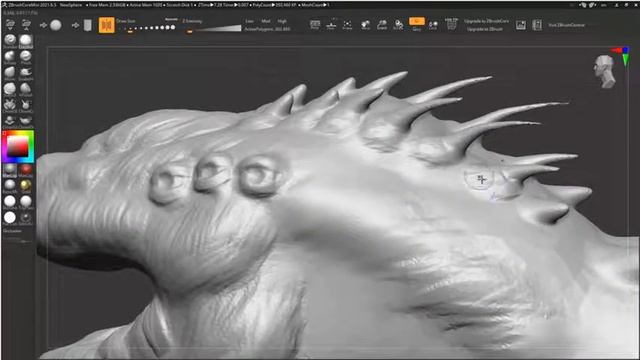
Task: Click the 3D print export icon
Action: tap(451, 24)
